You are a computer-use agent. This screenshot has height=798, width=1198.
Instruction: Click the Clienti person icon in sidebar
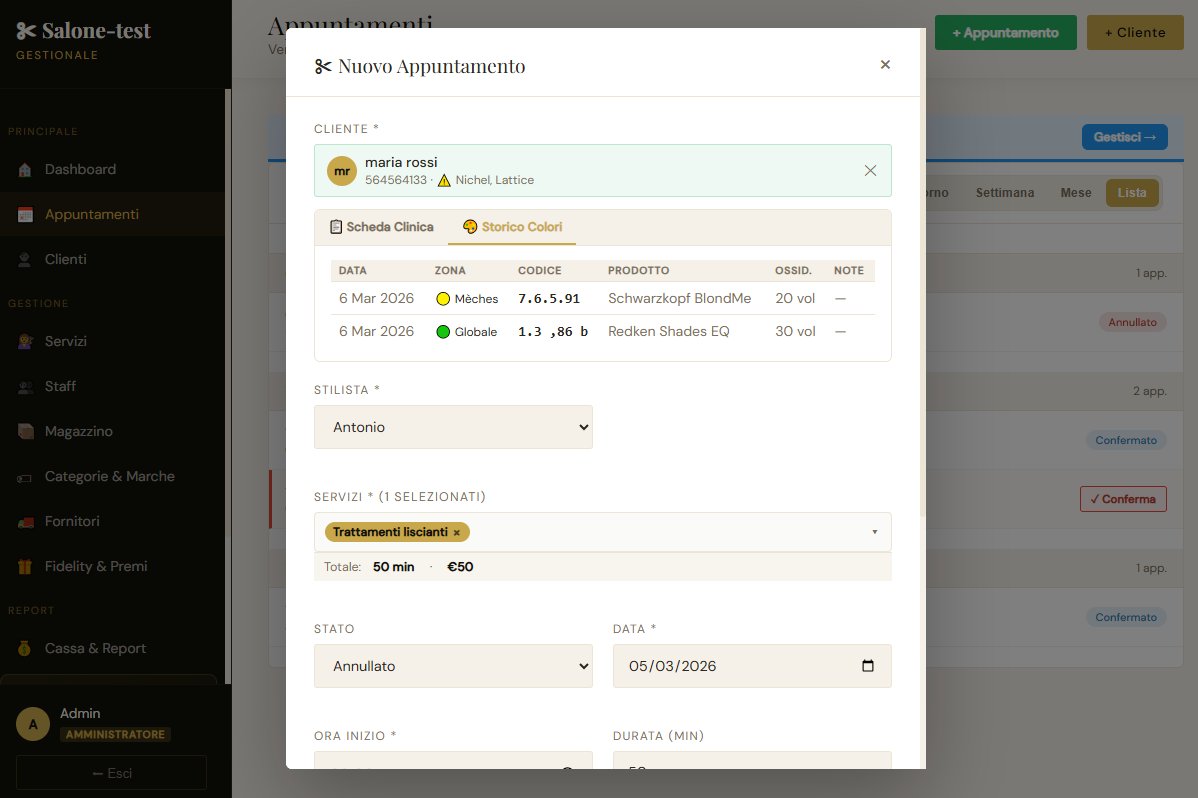coord(24,260)
